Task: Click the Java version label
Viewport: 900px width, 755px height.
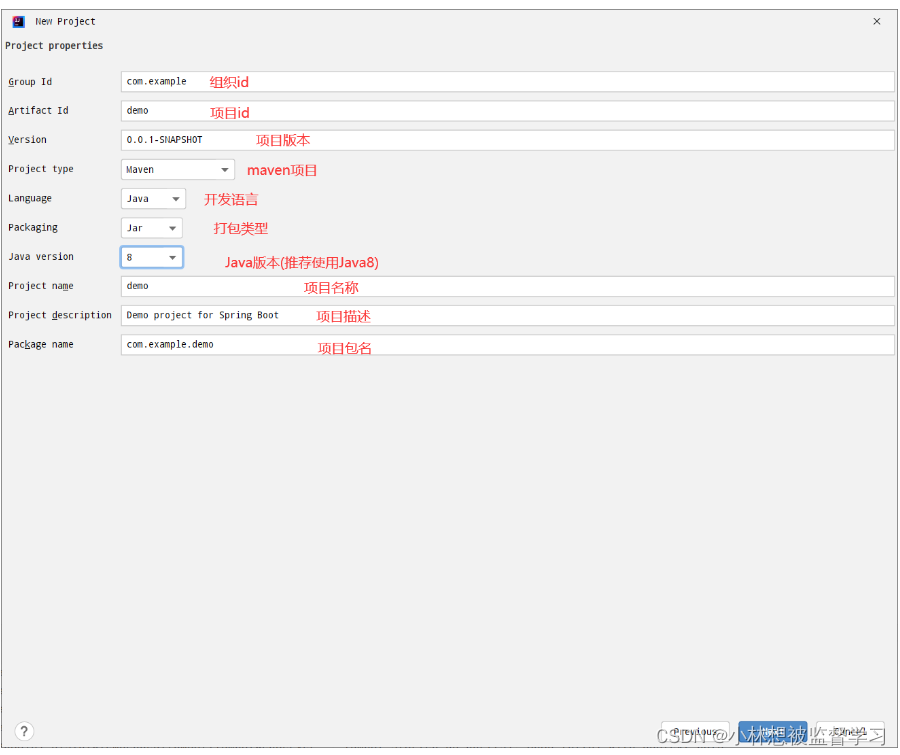Action: point(41,257)
